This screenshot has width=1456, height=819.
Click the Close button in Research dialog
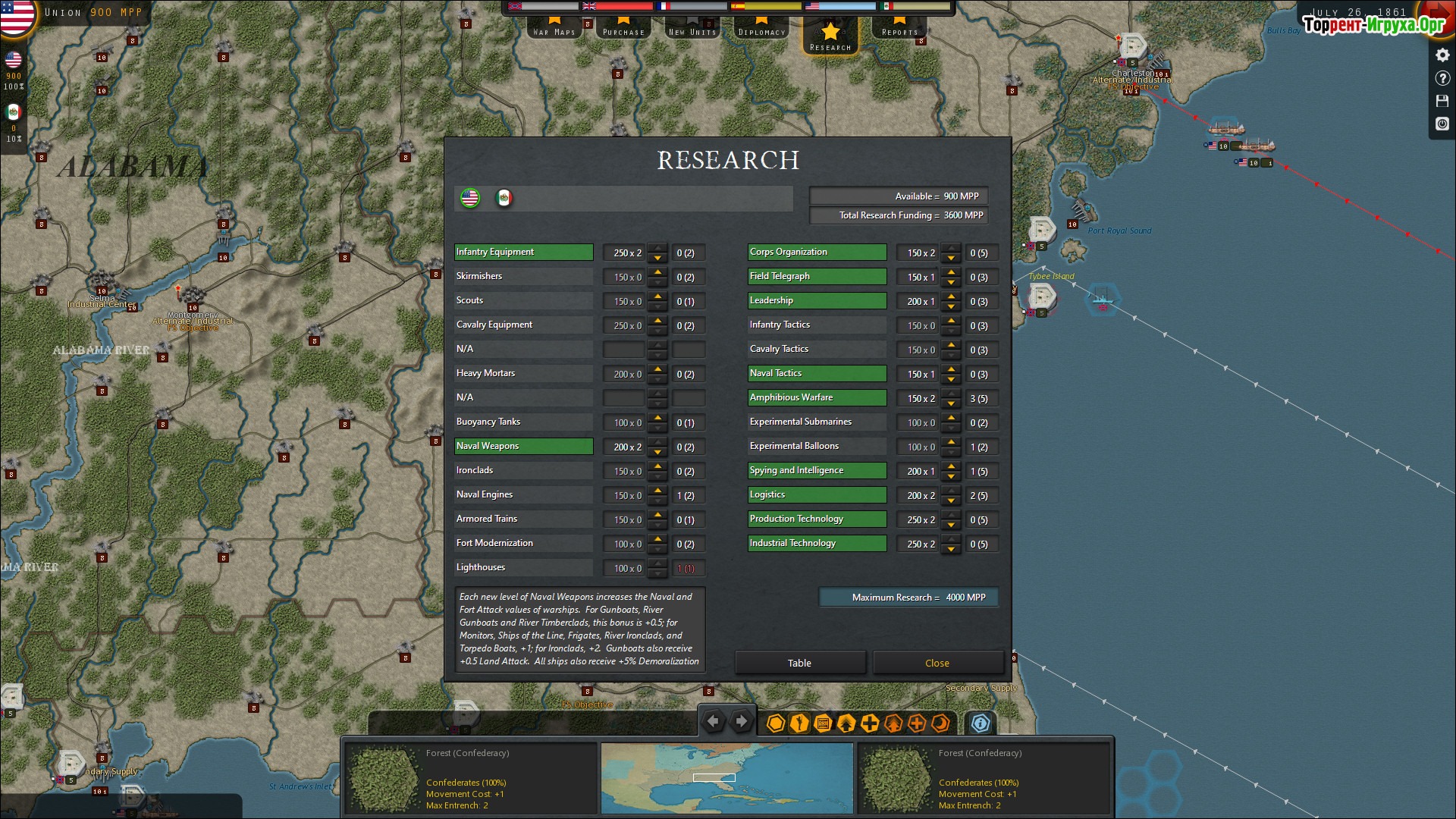[937, 663]
